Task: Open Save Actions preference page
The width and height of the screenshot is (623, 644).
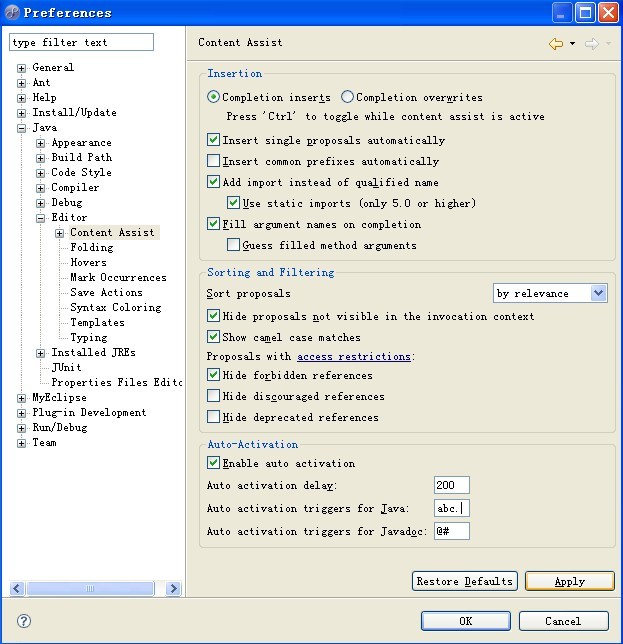Action: (106, 292)
